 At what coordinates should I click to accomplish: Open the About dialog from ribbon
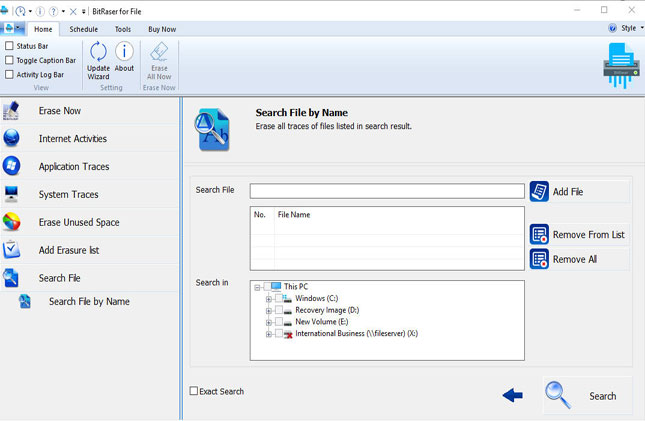tap(124, 57)
